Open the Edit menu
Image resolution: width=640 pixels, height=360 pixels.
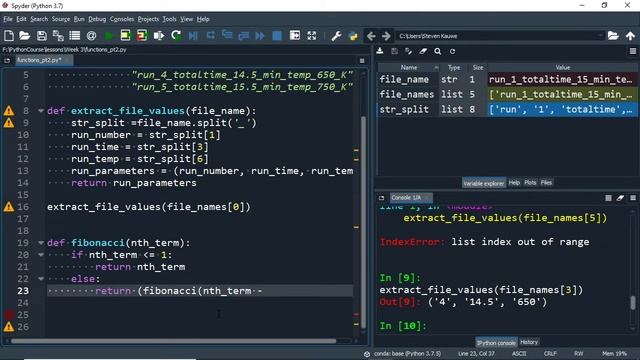point(21,19)
